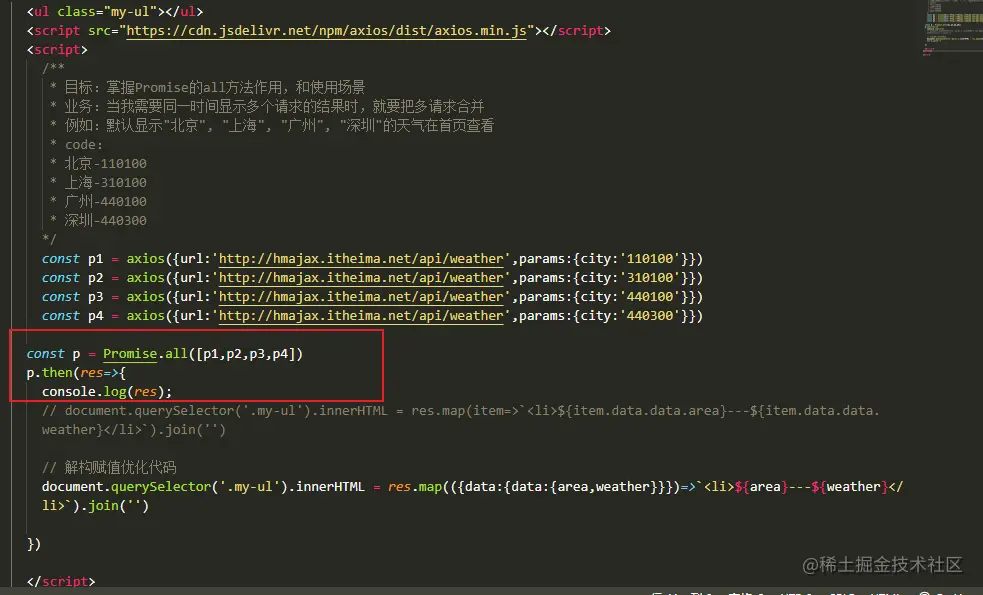Click the city value '310100' in p2 params
Image resolution: width=983 pixels, height=595 pixels.
pyautogui.click(x=649, y=278)
